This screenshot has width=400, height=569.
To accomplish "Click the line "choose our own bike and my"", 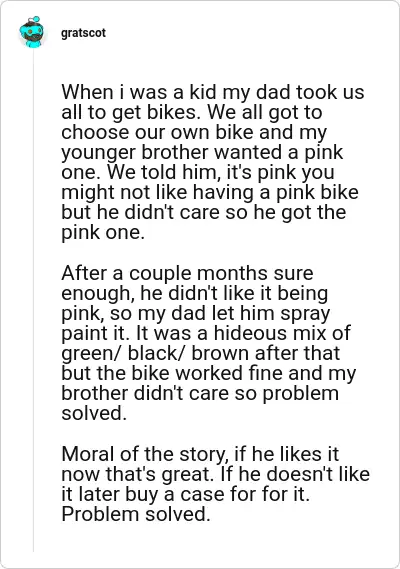I will coord(194,132).
